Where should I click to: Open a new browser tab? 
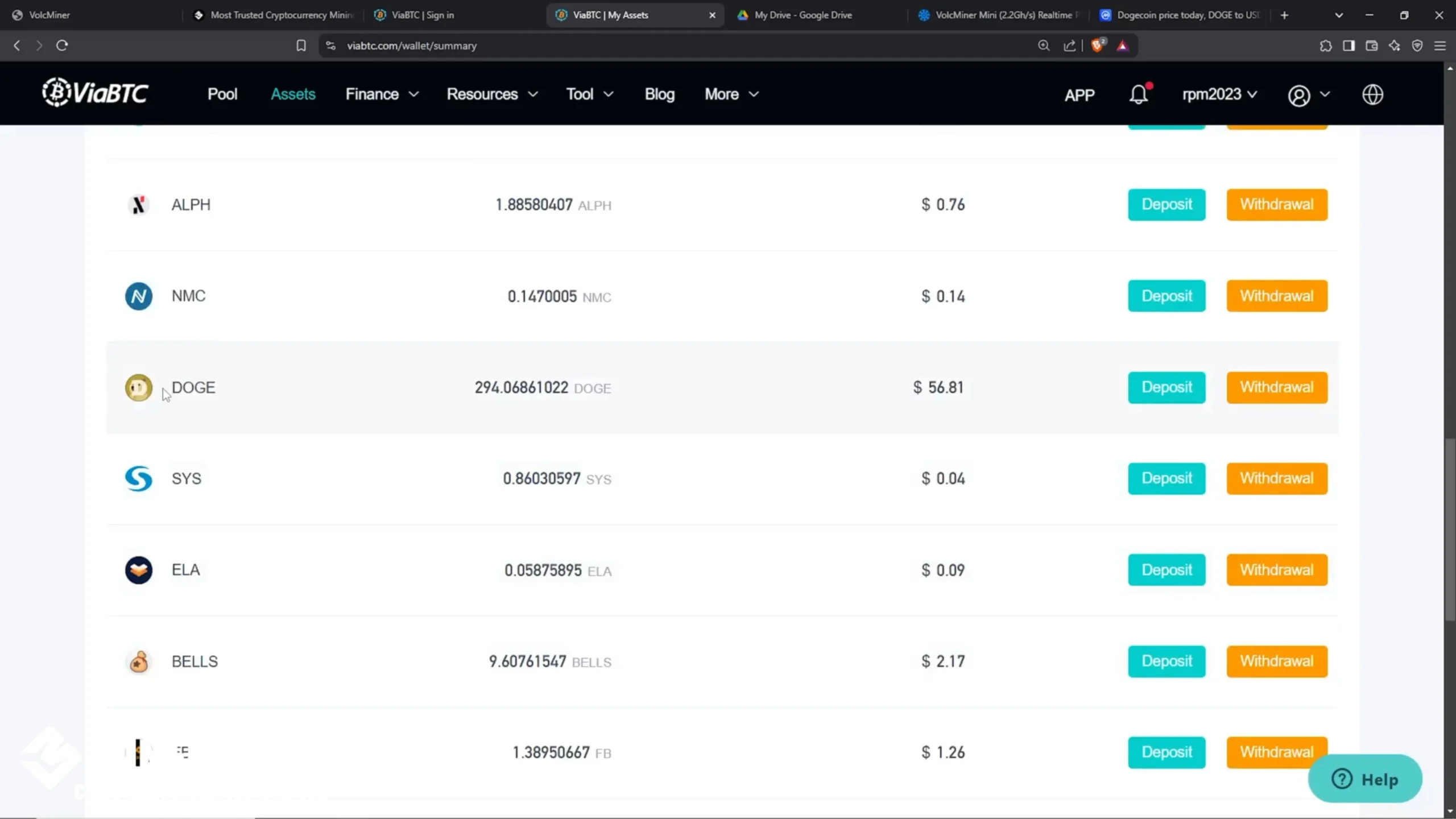click(1284, 15)
